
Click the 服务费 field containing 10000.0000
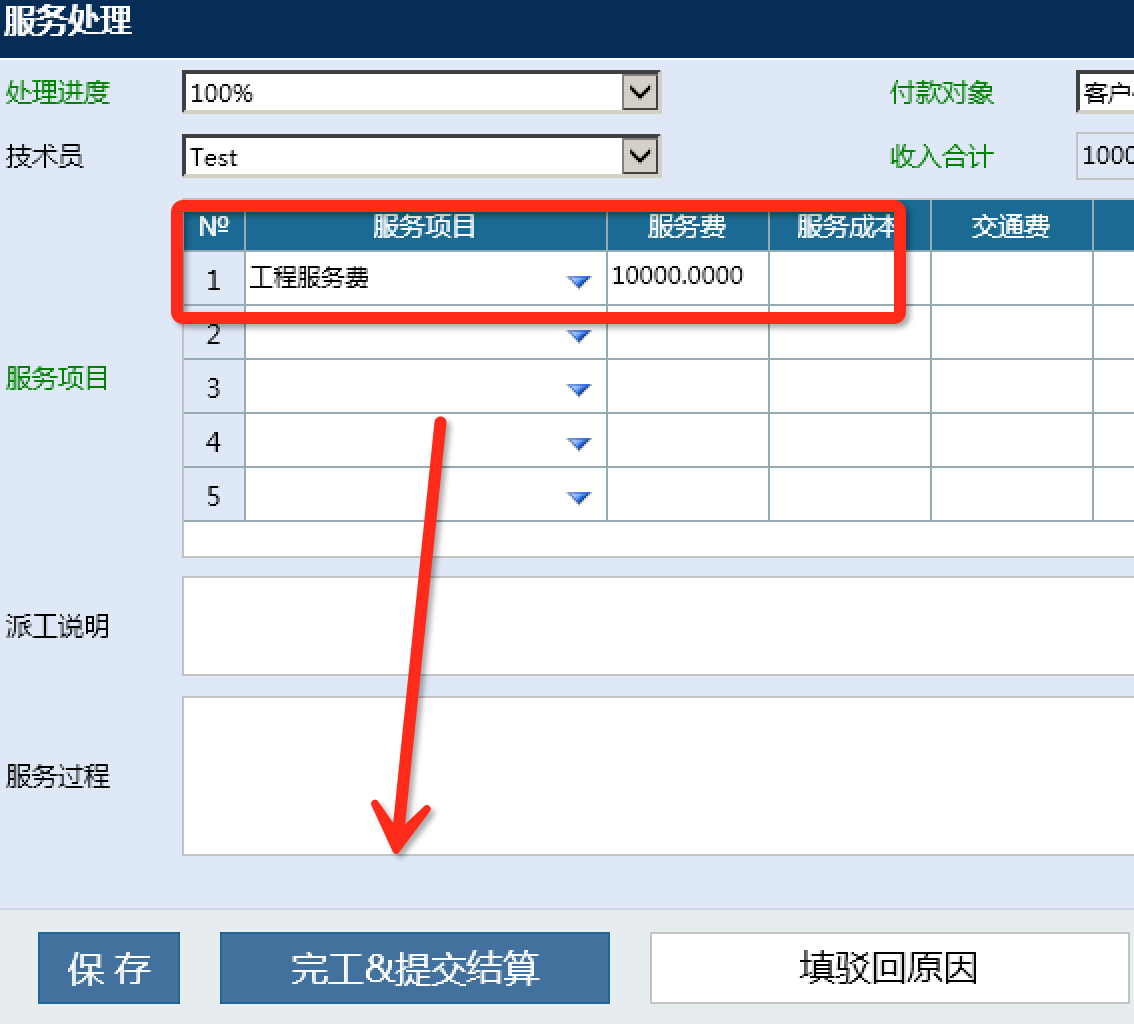pyautogui.click(x=687, y=276)
